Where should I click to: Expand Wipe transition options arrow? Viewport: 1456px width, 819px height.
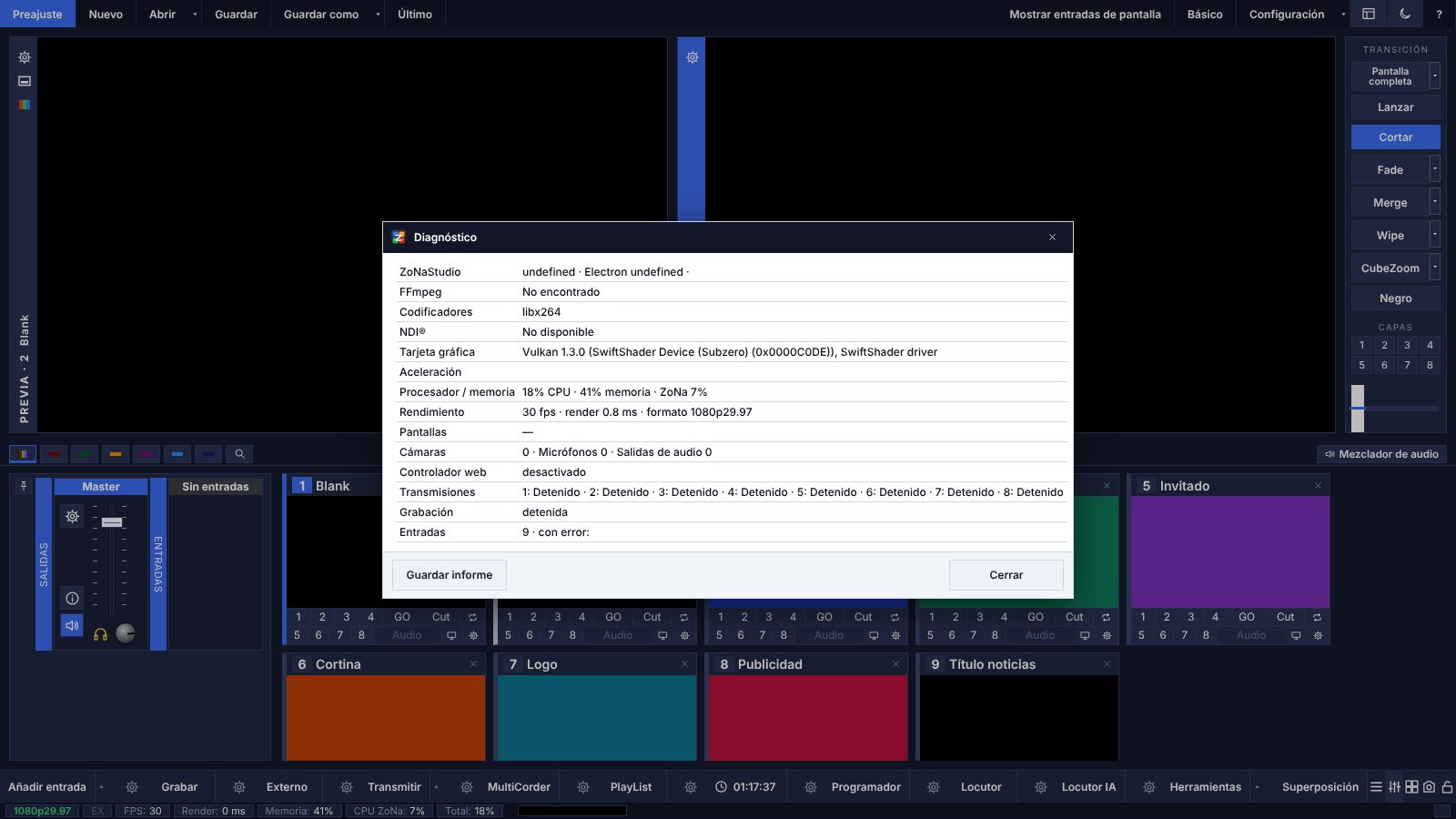coord(1435,235)
